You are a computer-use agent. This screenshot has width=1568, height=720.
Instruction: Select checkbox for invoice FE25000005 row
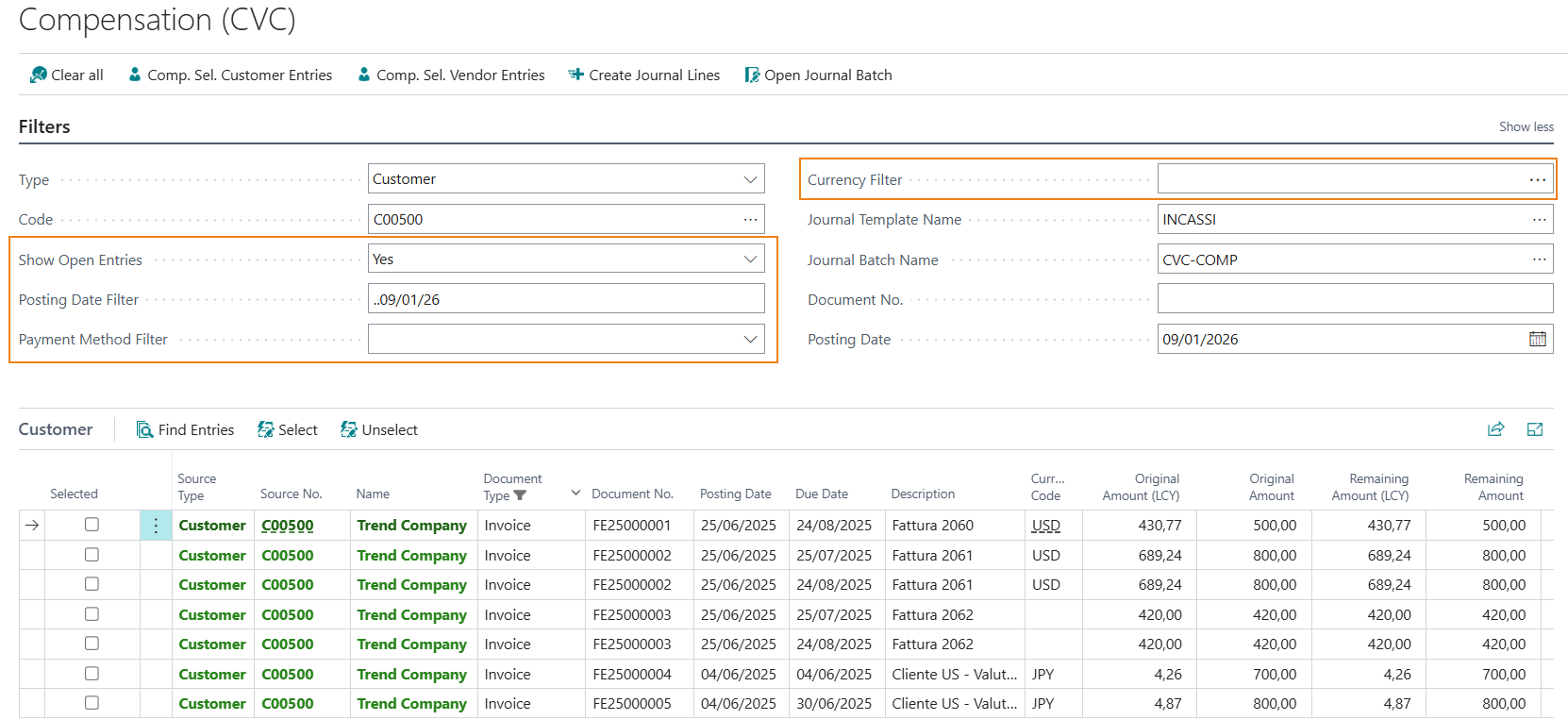[92, 703]
